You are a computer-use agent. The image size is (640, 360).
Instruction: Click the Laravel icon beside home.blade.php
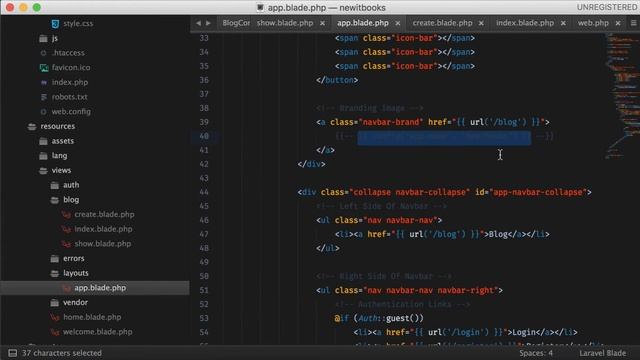[55, 318]
